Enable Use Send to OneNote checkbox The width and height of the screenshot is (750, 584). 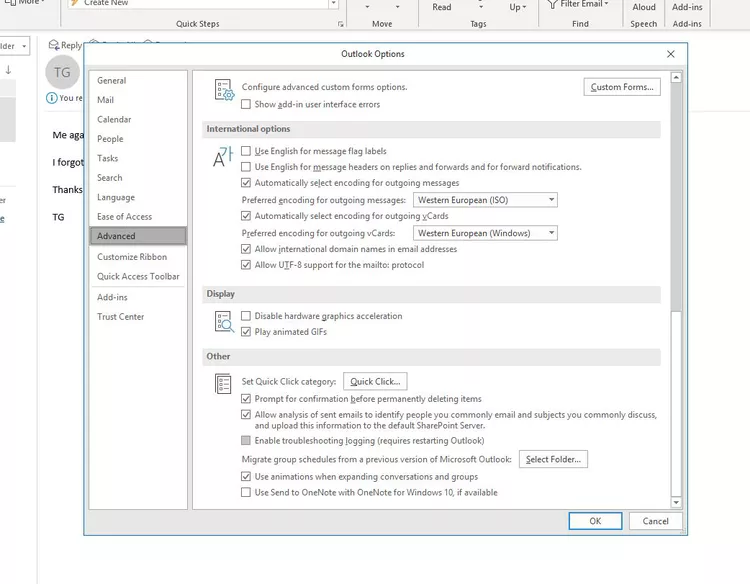click(x=246, y=492)
